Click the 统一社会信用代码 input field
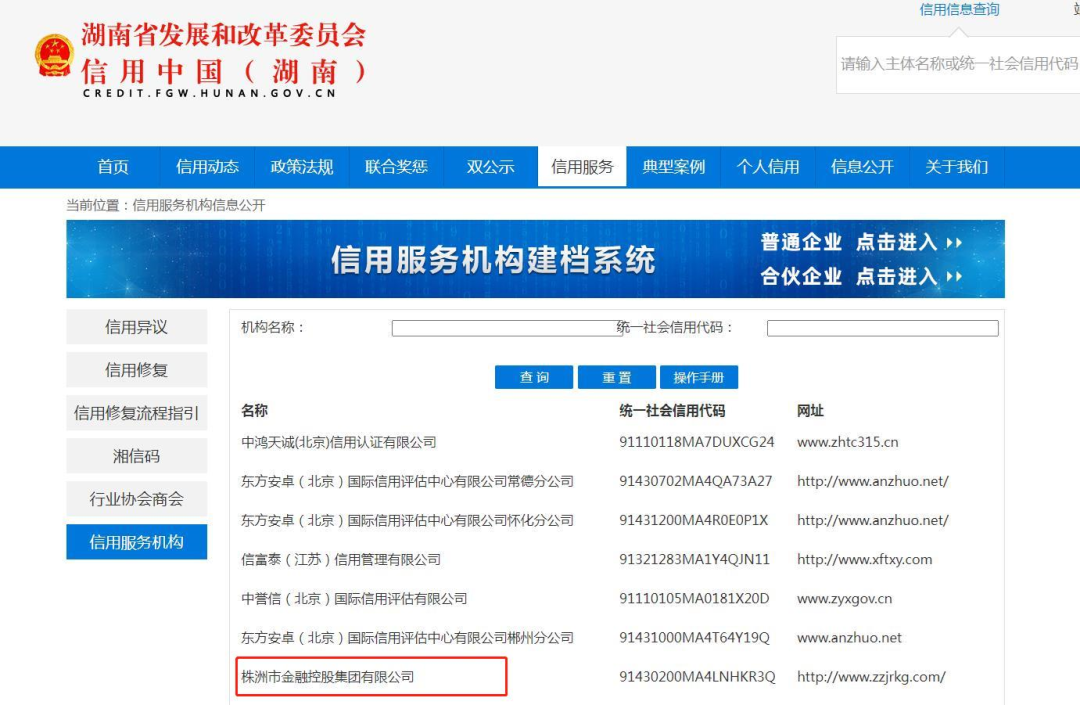Image resolution: width=1080 pixels, height=705 pixels. [882, 328]
